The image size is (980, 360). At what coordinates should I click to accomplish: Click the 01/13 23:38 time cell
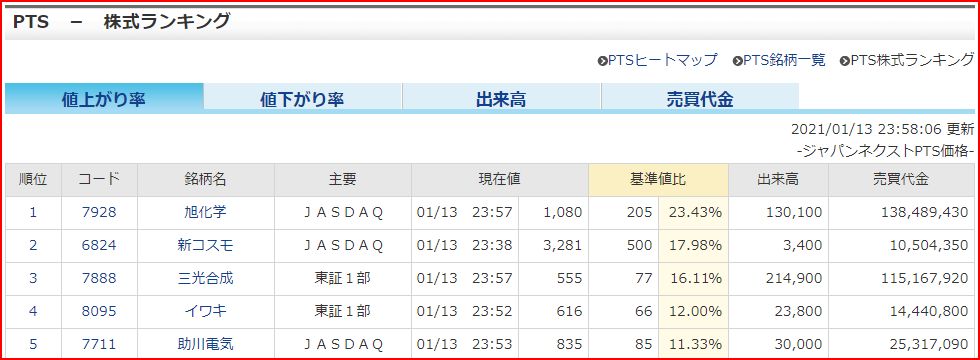coord(464,246)
